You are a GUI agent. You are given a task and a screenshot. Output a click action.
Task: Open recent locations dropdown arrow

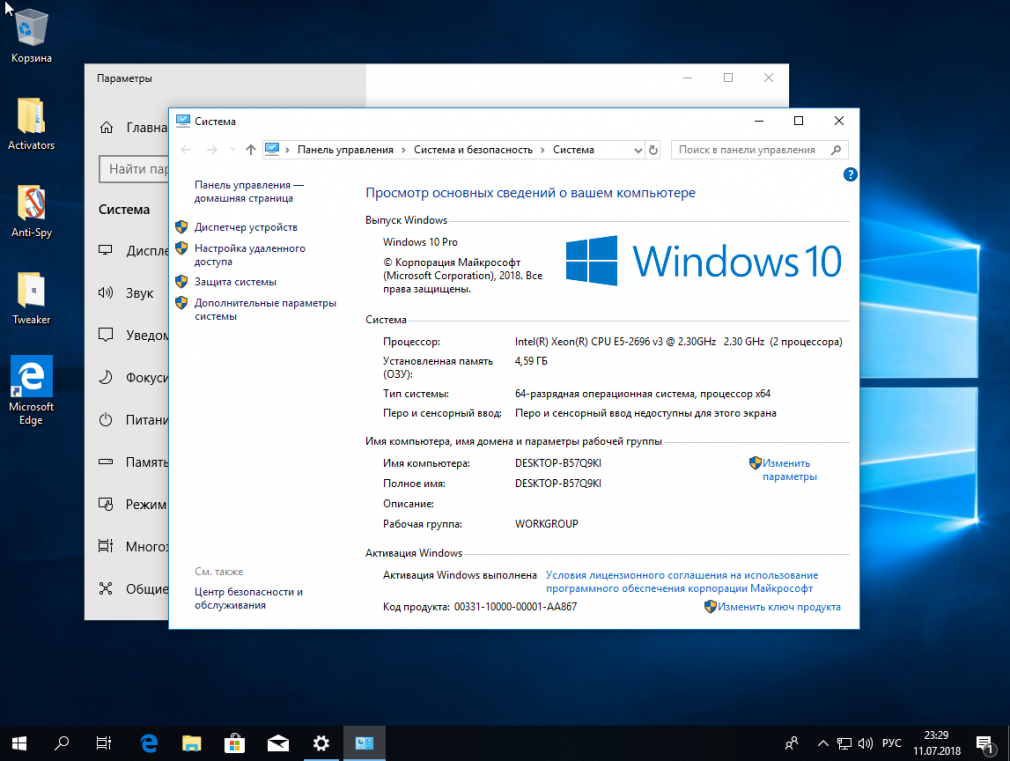233,150
